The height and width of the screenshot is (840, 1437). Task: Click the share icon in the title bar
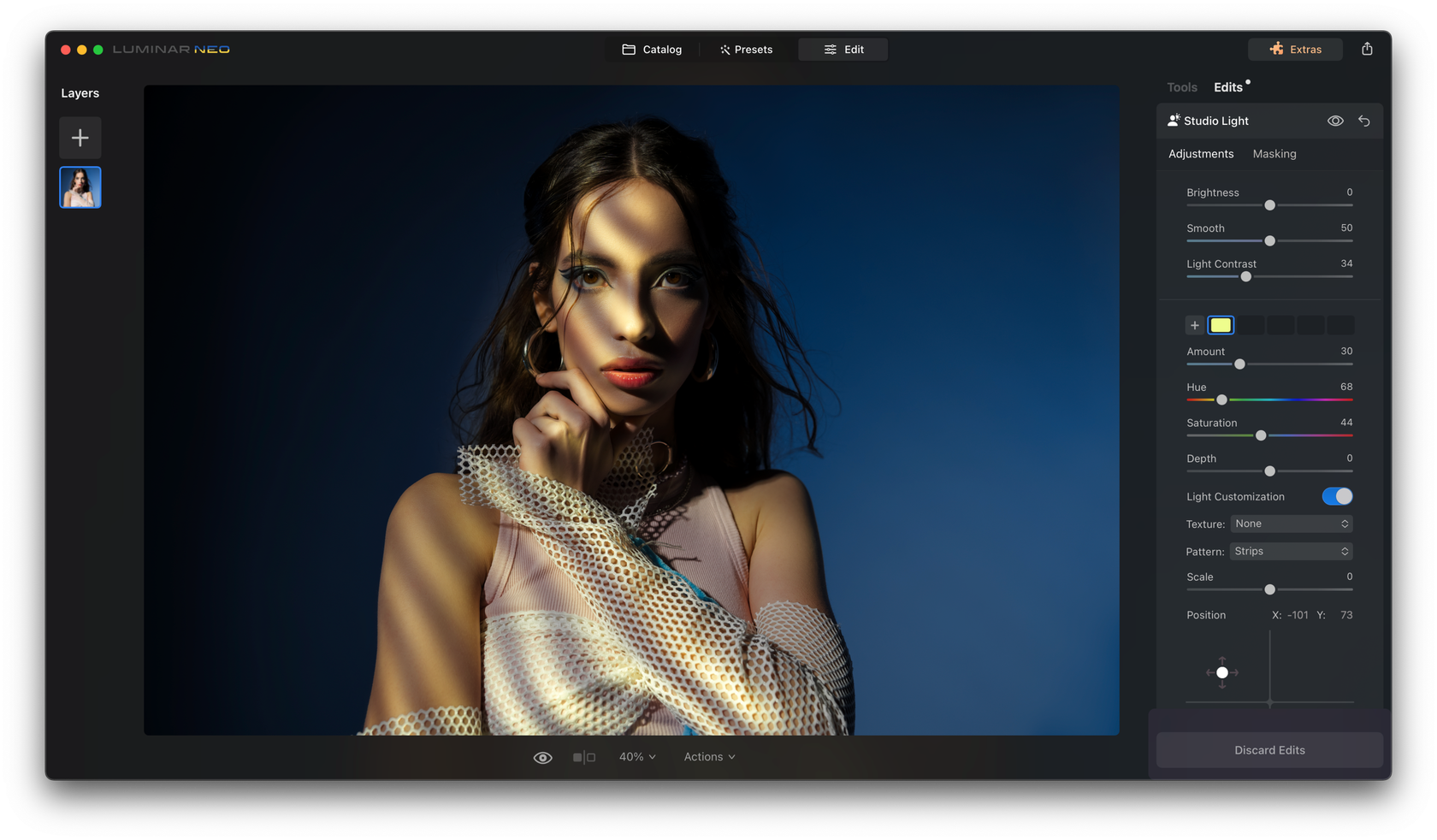click(1367, 49)
